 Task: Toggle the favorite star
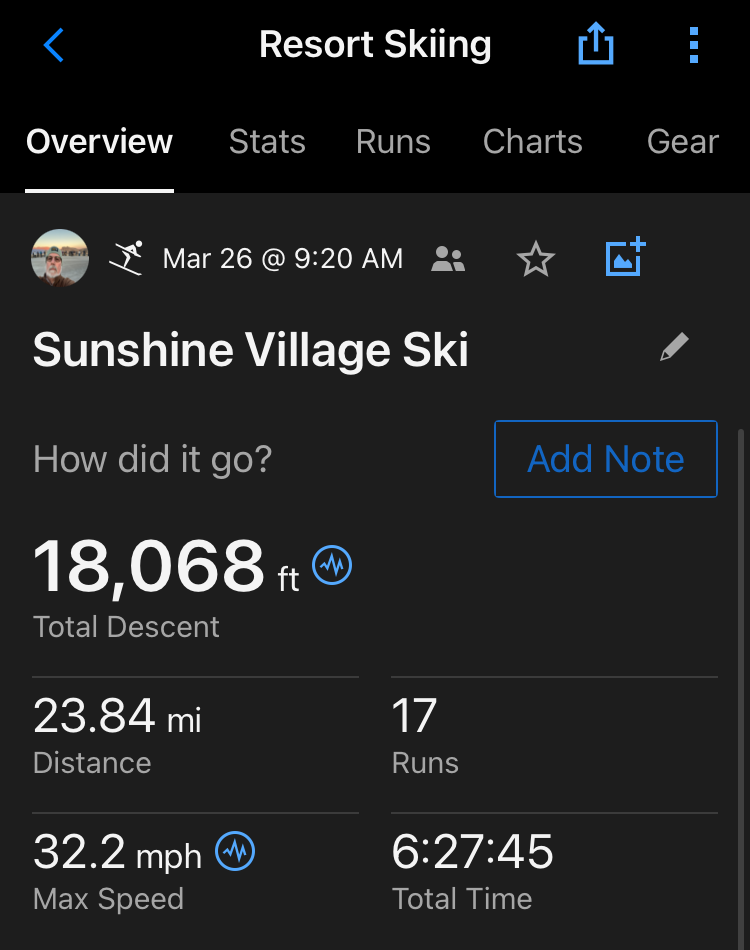pos(536,260)
